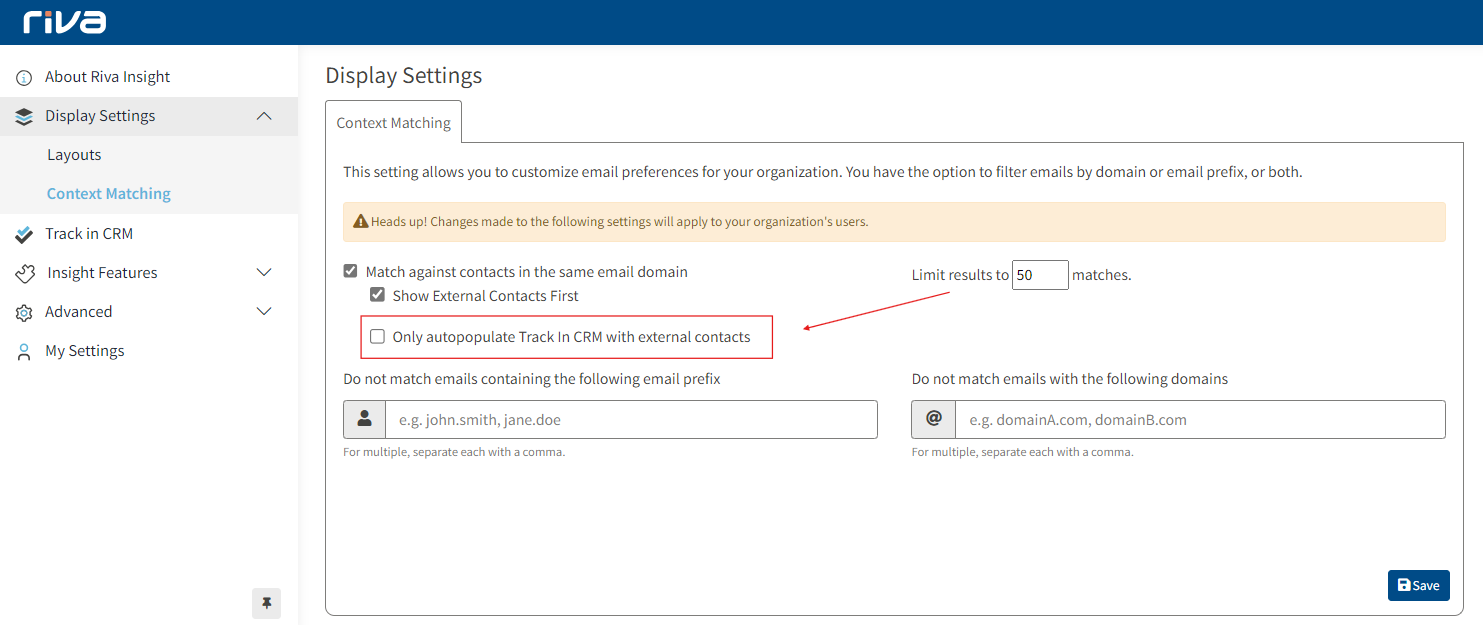The width and height of the screenshot is (1483, 625).
Task: Switch to the Context Matching tab
Action: 393,123
